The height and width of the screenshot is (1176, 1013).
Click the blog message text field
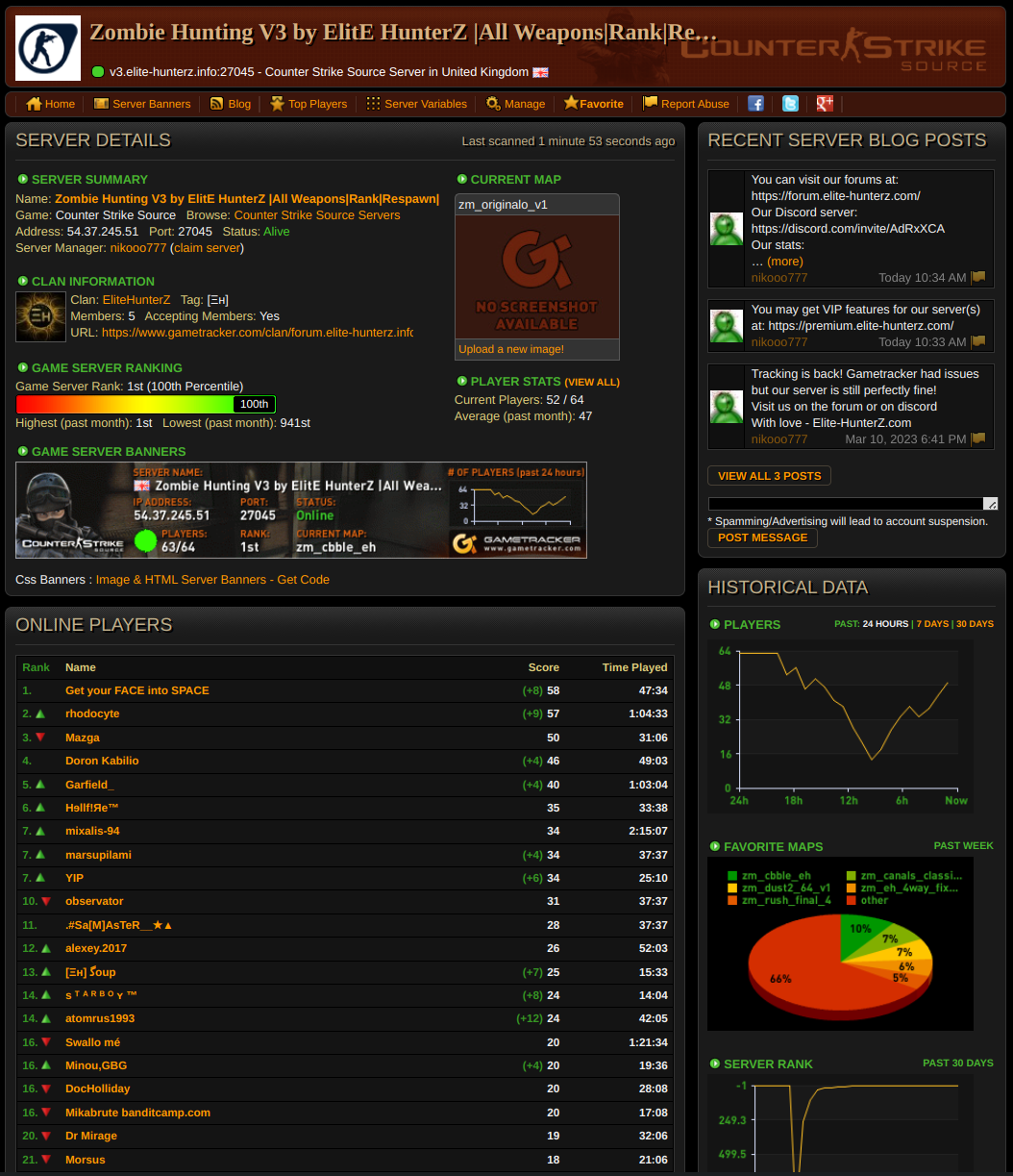846,504
